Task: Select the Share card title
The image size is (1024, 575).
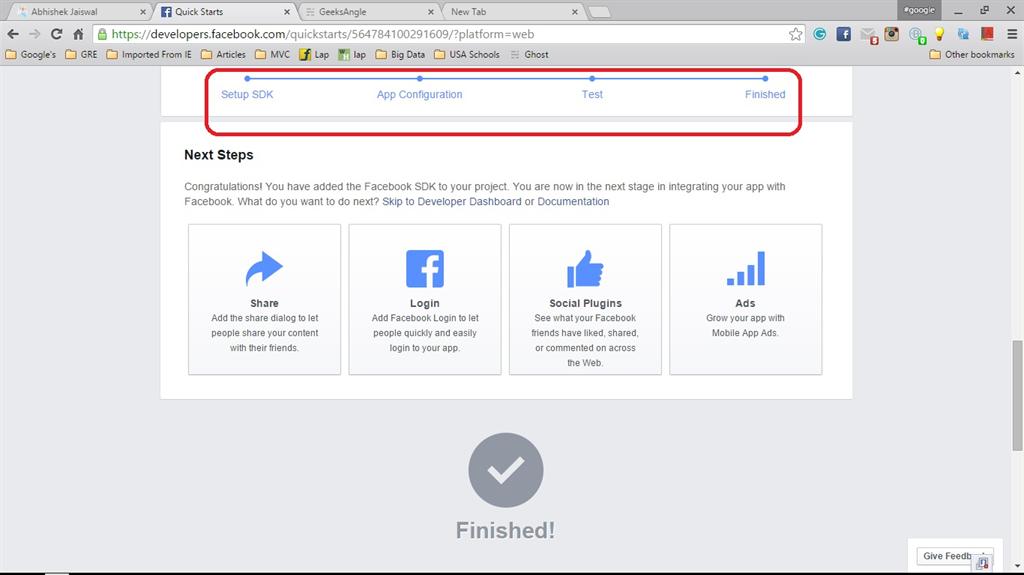Action: [x=264, y=303]
